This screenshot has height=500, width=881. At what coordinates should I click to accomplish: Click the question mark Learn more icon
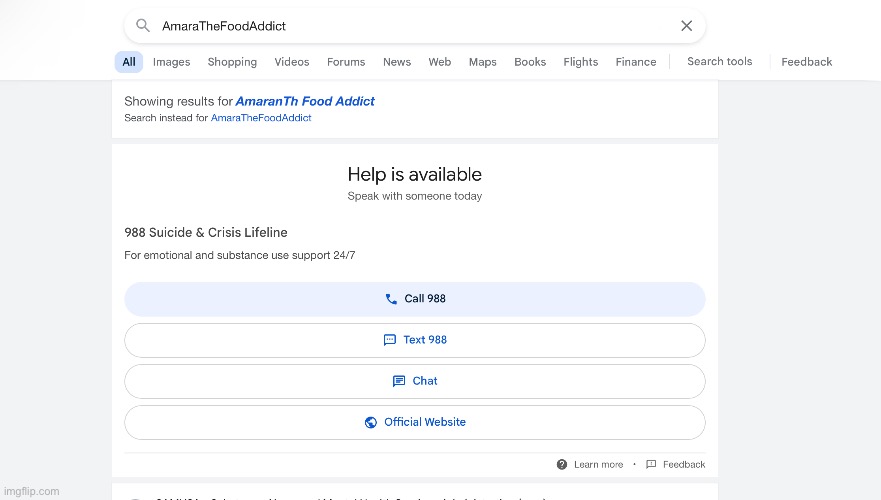[x=562, y=464]
